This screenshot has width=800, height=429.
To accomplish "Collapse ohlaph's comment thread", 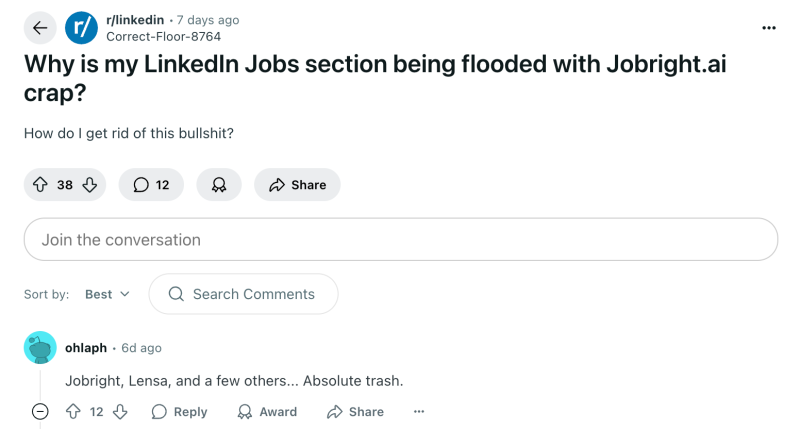I will pyautogui.click(x=40, y=412).
